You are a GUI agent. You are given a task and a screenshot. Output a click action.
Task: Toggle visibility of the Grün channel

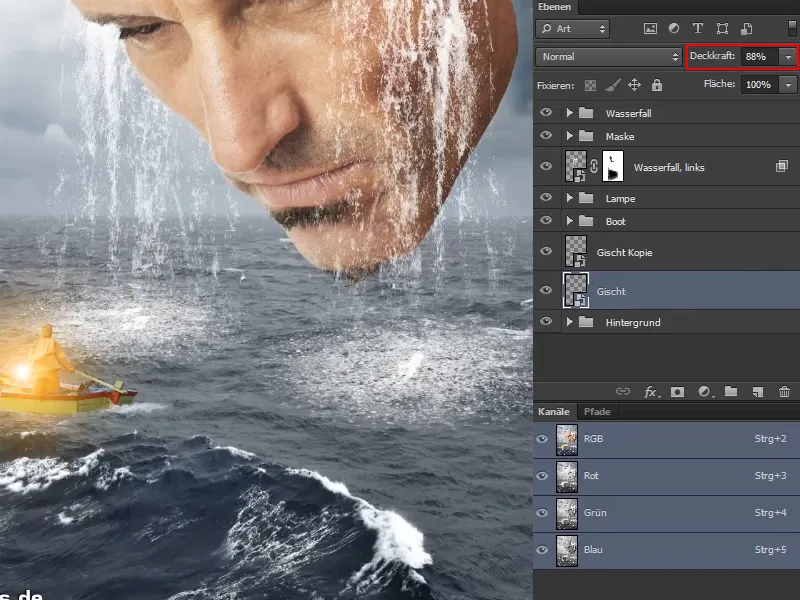click(542, 513)
